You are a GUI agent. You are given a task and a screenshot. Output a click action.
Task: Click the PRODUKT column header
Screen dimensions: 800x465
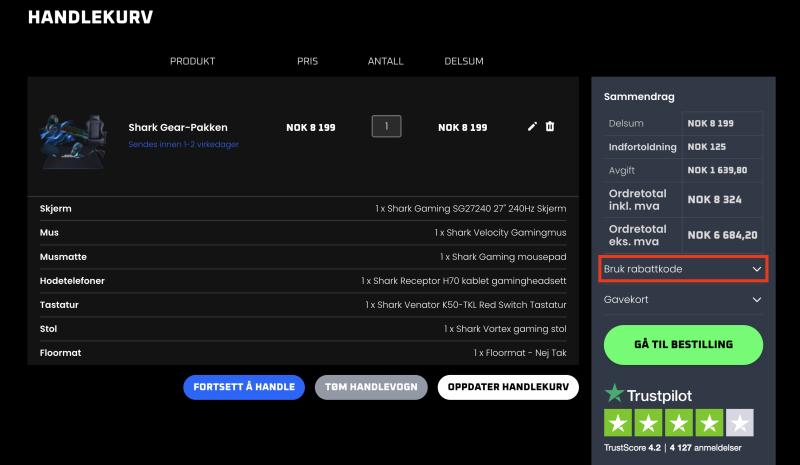192,61
